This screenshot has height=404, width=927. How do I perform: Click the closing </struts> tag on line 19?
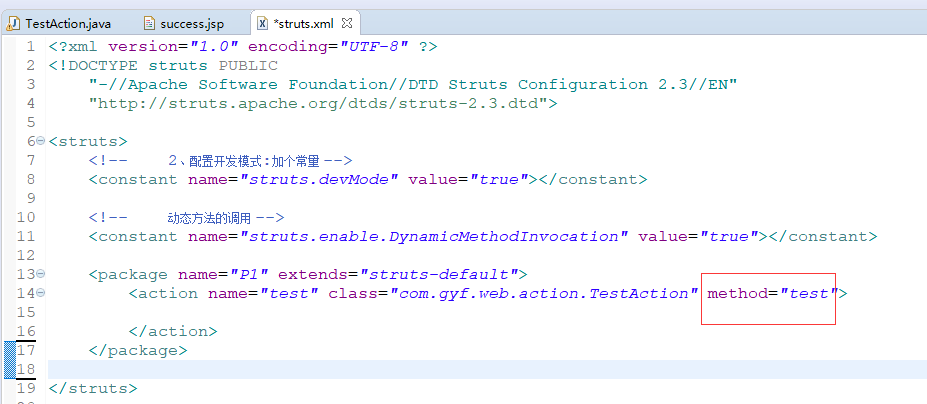tap(93, 389)
